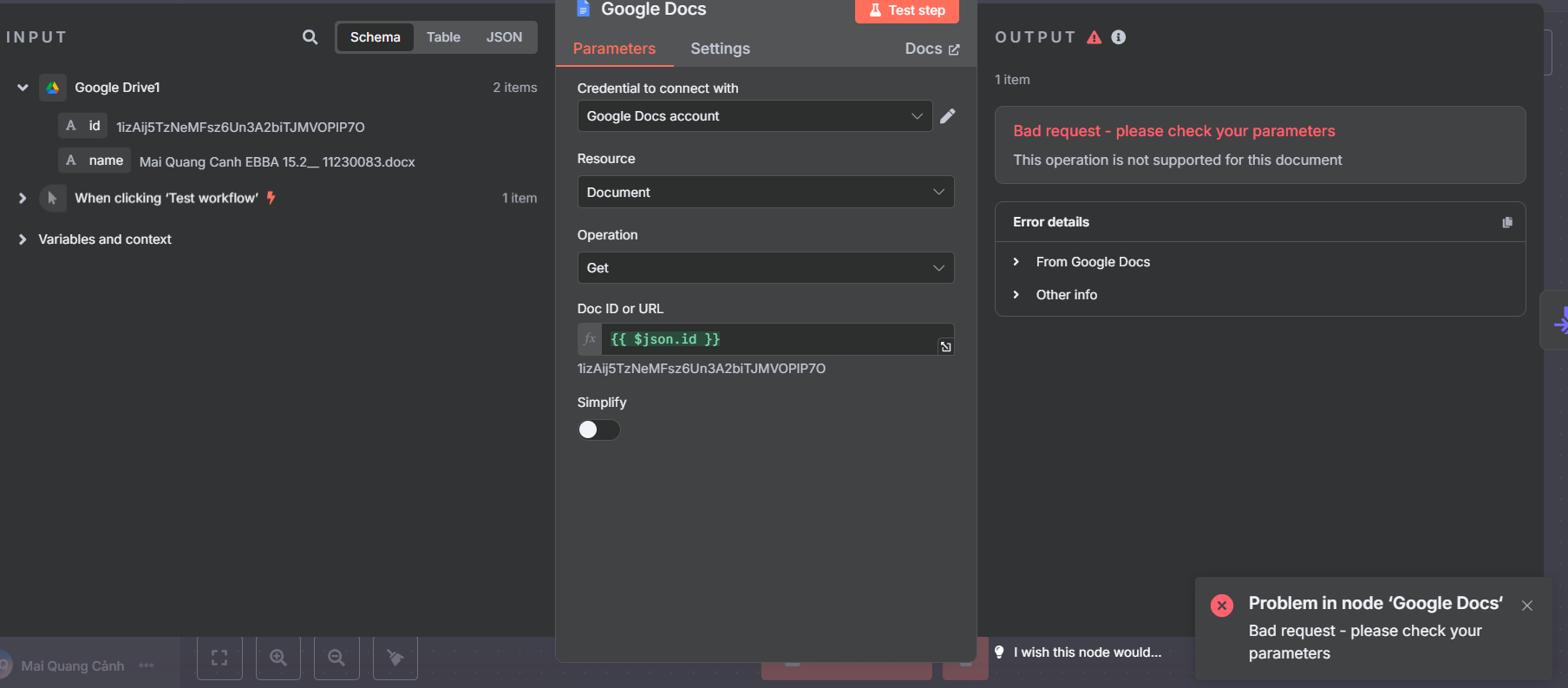Expand From Google Docs error details
The image size is (1568, 688).
[1016, 262]
